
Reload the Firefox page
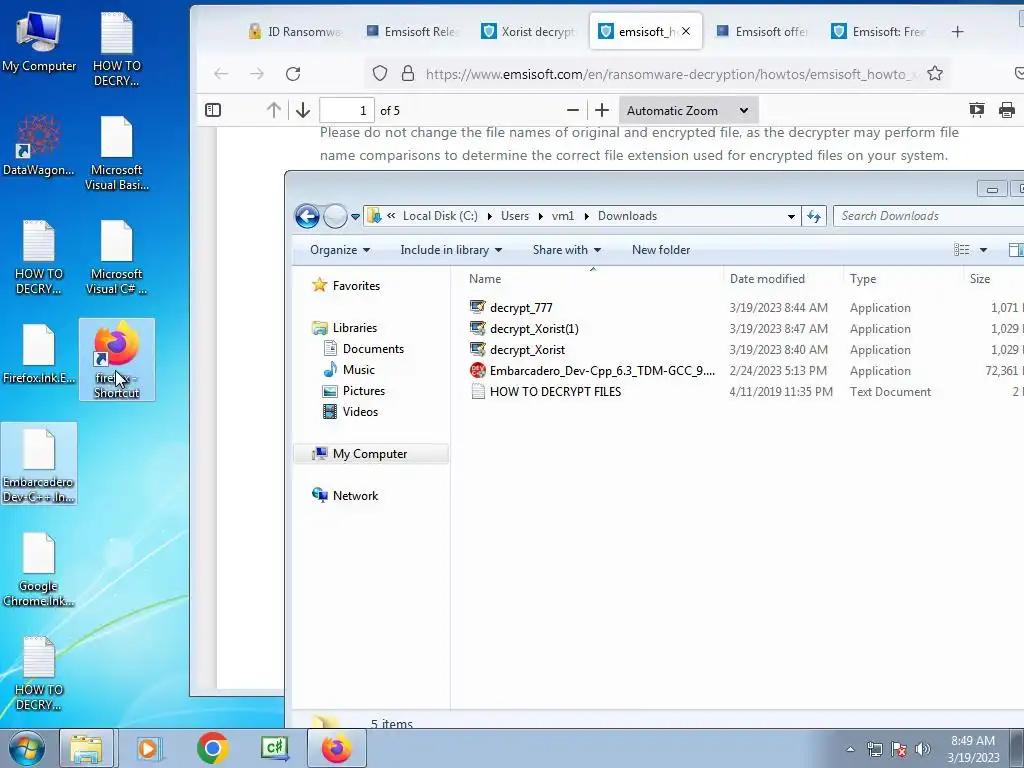293,74
